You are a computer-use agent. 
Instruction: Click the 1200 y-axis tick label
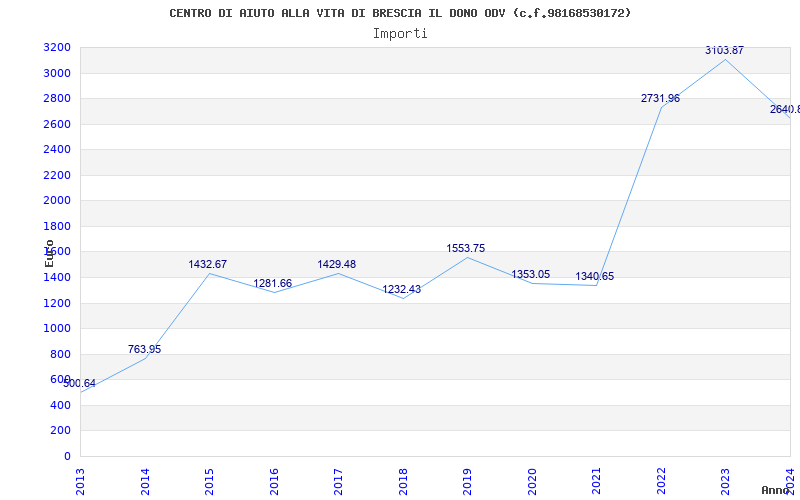coord(57,303)
